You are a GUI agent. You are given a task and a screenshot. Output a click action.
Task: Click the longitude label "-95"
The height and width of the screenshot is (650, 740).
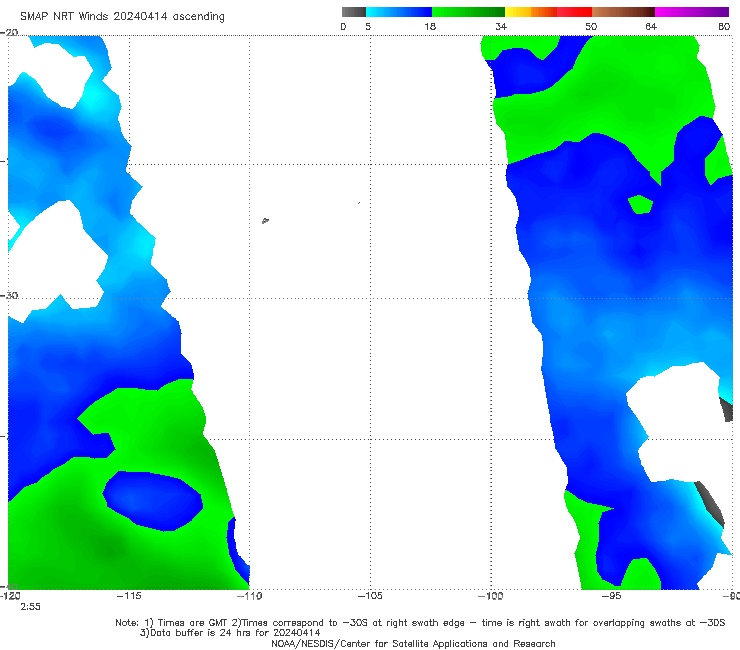611,596
